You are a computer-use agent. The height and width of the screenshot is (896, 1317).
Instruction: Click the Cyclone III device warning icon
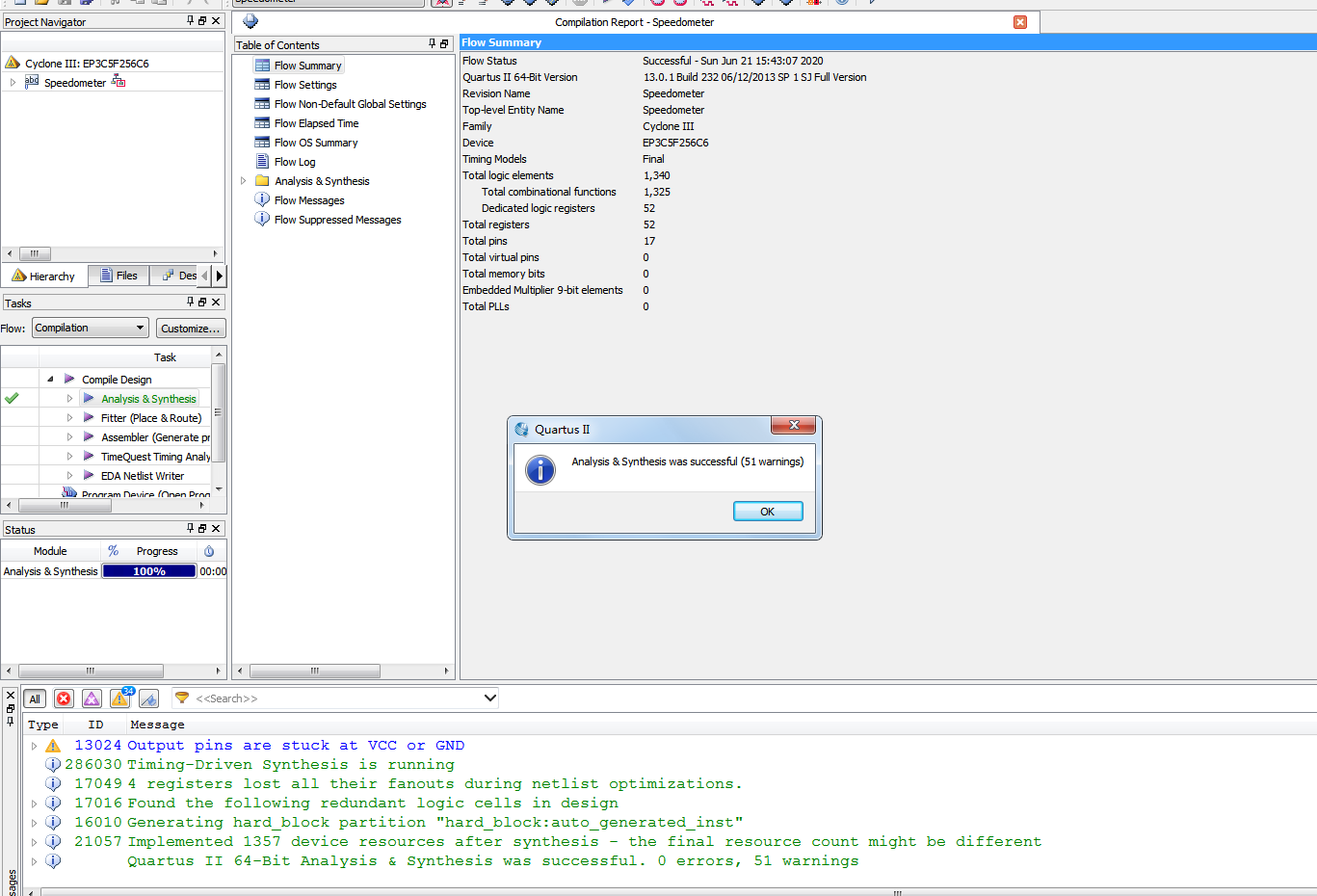click(13, 64)
